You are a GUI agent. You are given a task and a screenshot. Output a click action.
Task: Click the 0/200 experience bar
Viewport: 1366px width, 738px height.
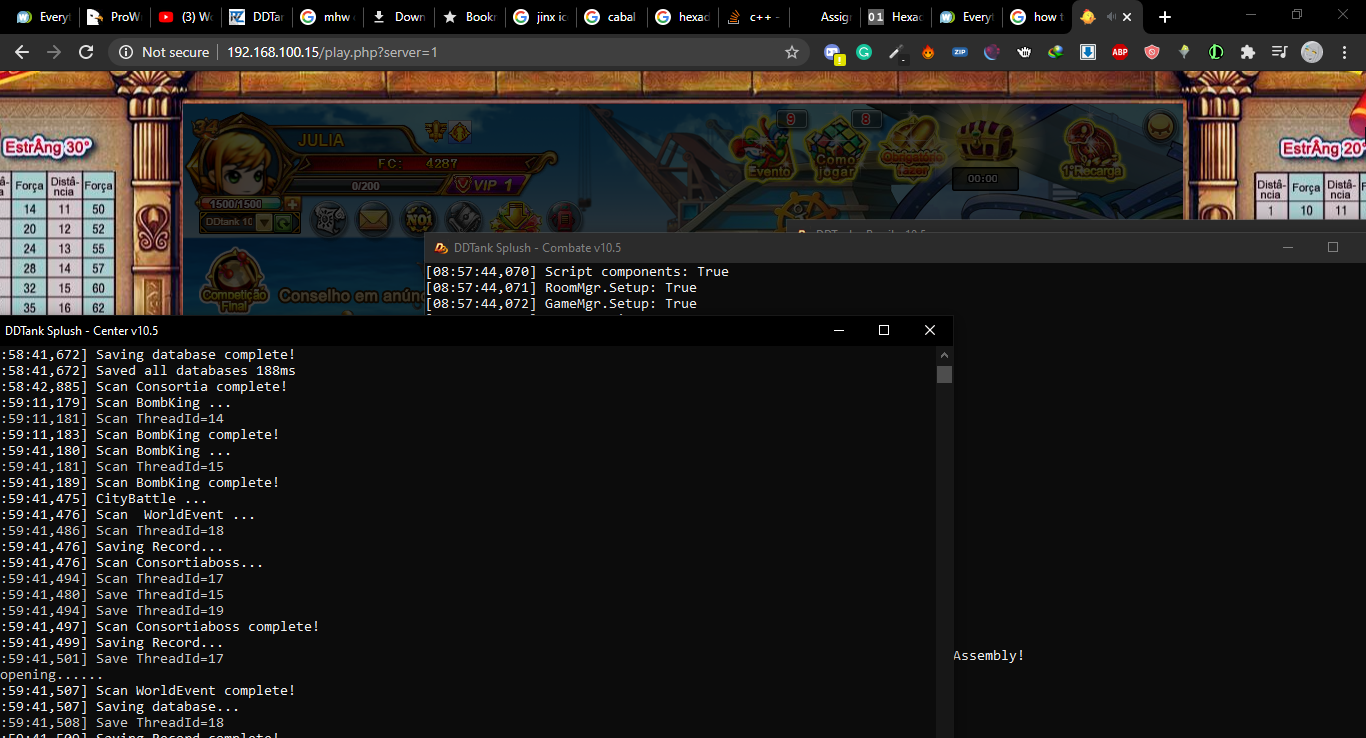point(365,186)
